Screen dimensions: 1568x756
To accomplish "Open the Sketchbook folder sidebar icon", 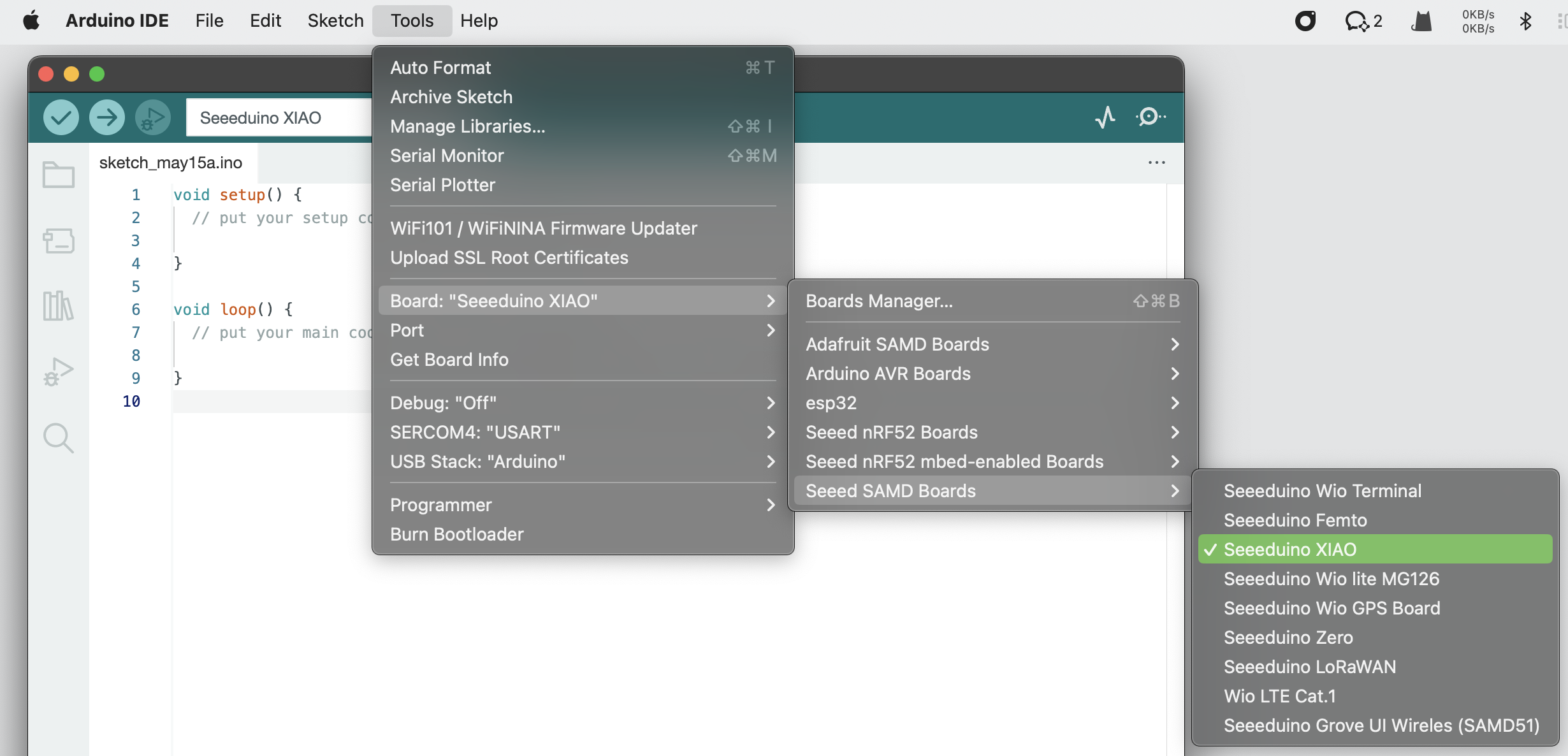I will coord(59,174).
